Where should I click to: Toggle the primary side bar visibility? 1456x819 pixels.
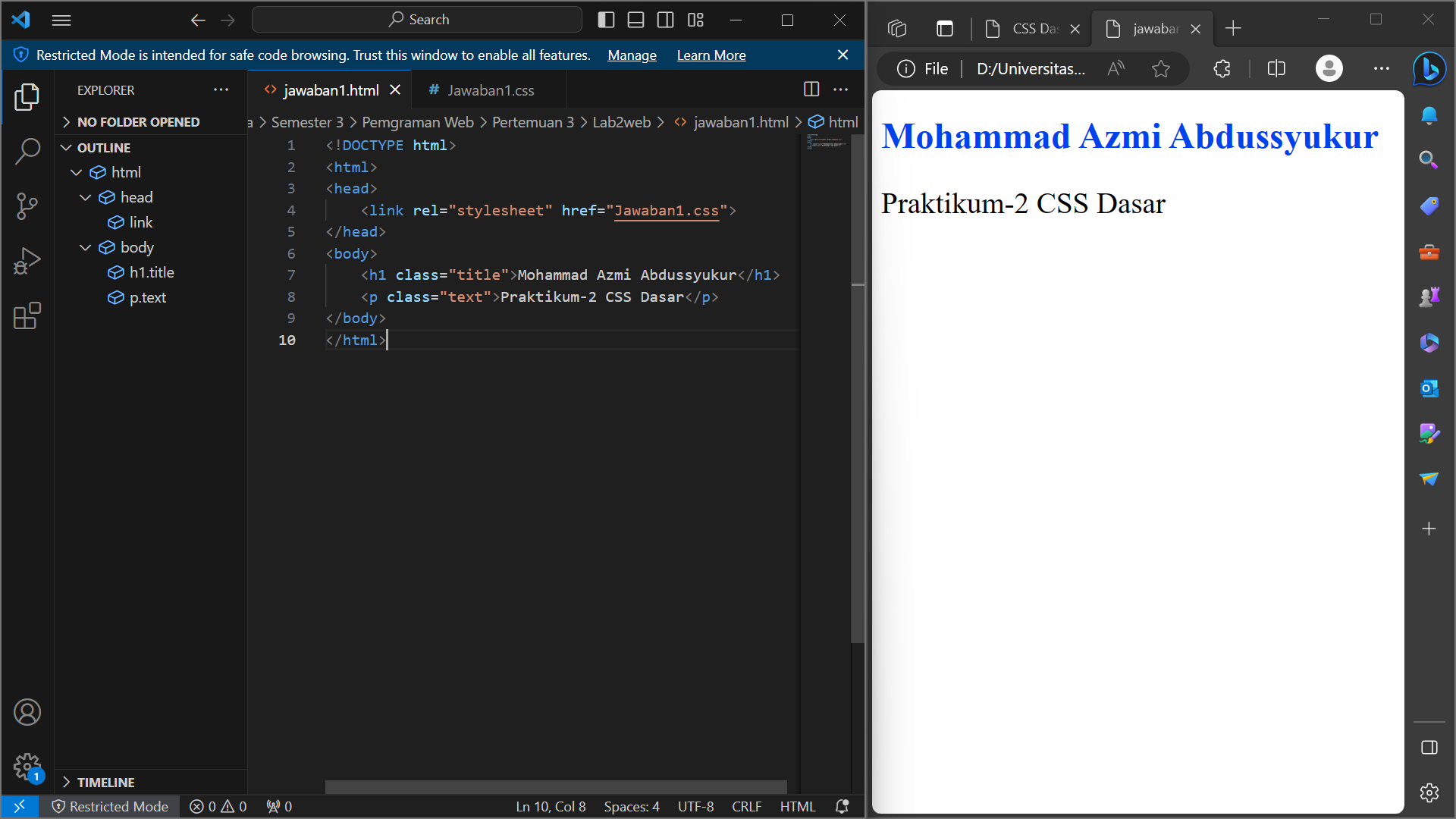(606, 20)
